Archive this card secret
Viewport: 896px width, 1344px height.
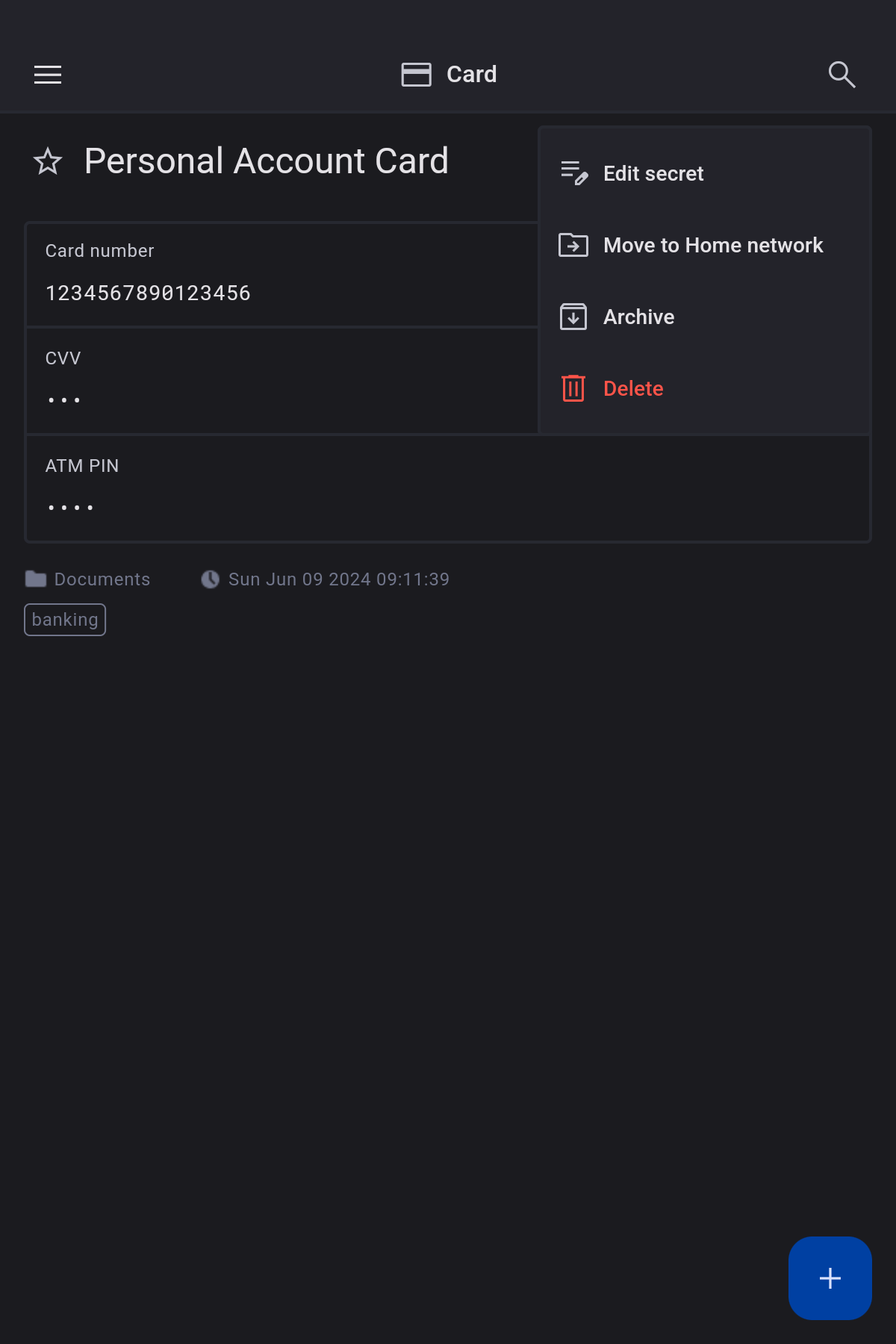click(x=638, y=317)
